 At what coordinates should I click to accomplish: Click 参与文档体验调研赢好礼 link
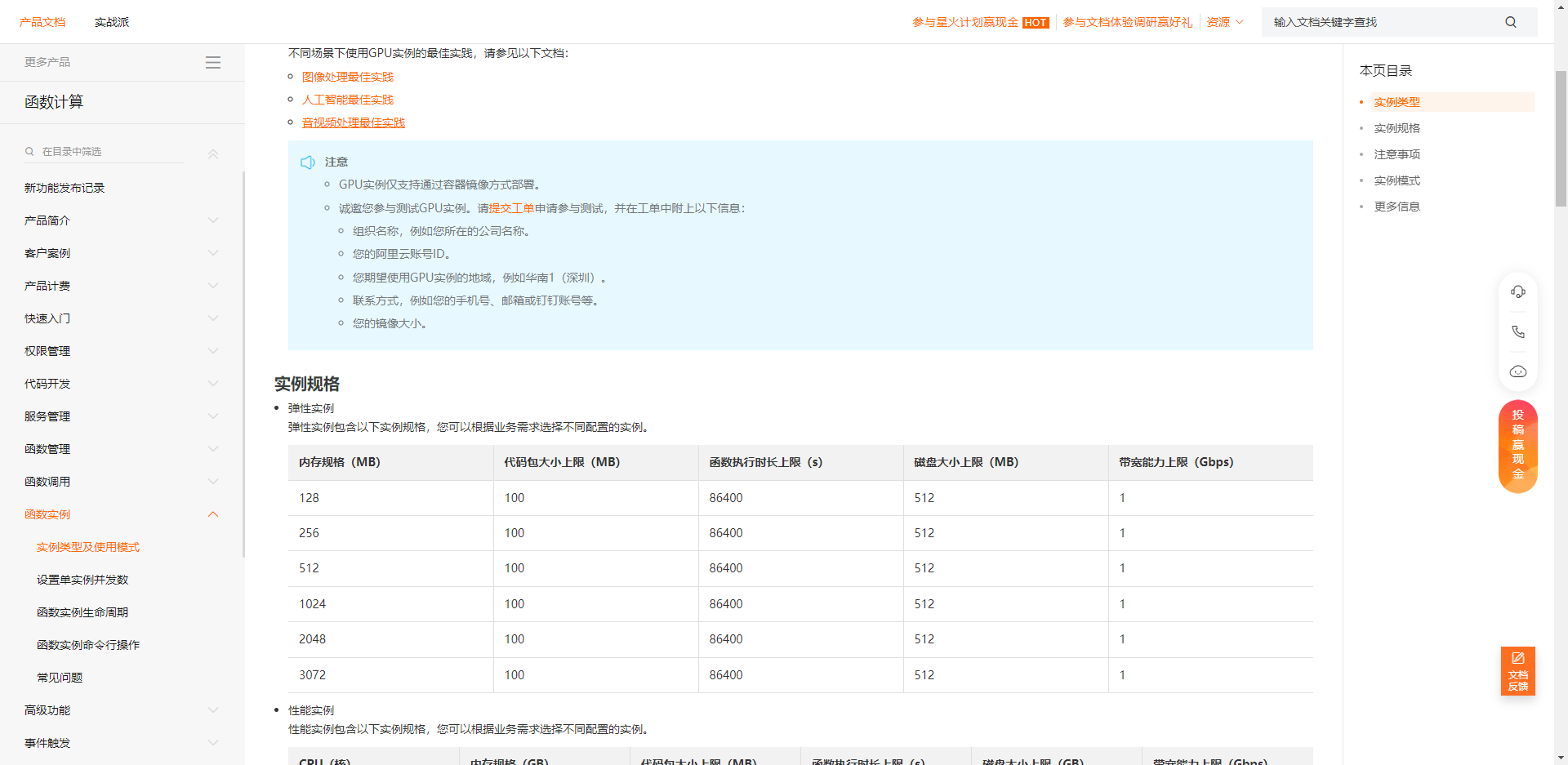point(1127,22)
